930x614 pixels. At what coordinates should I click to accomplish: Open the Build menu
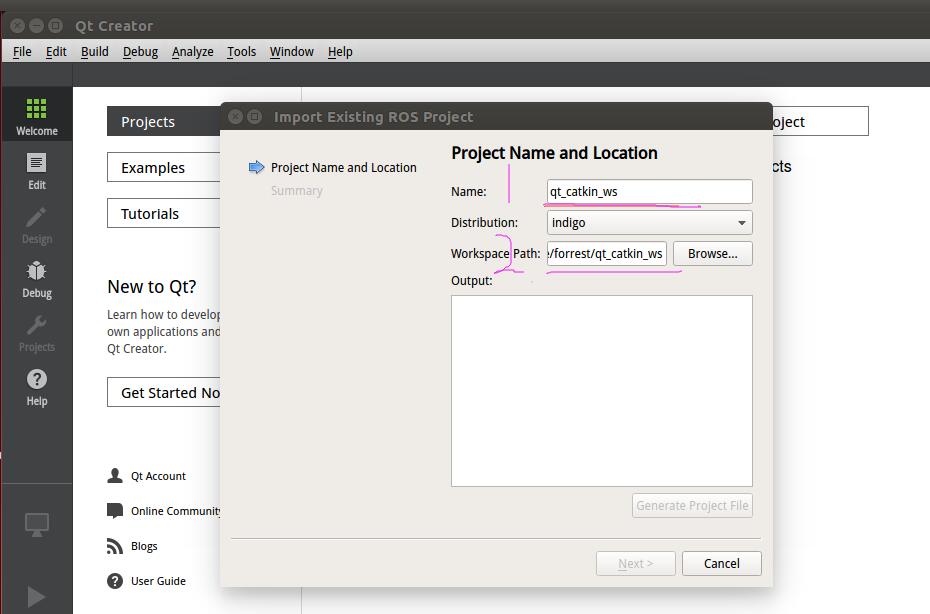click(95, 52)
